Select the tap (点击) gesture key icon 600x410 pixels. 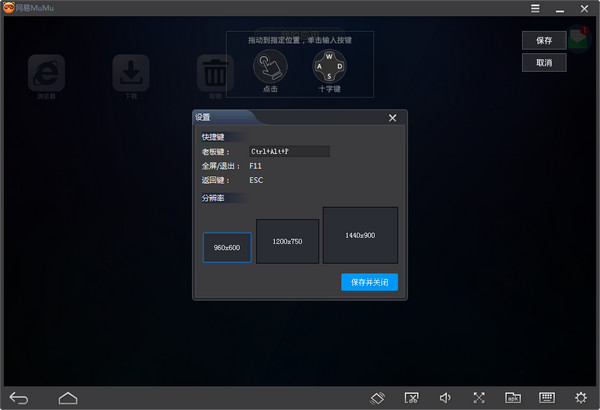pos(270,67)
